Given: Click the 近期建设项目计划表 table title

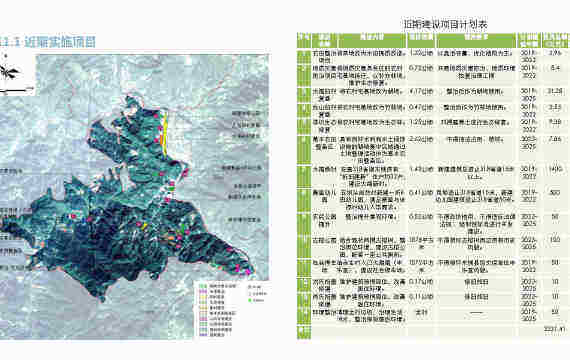Looking at the screenshot, I should coord(445,24).
